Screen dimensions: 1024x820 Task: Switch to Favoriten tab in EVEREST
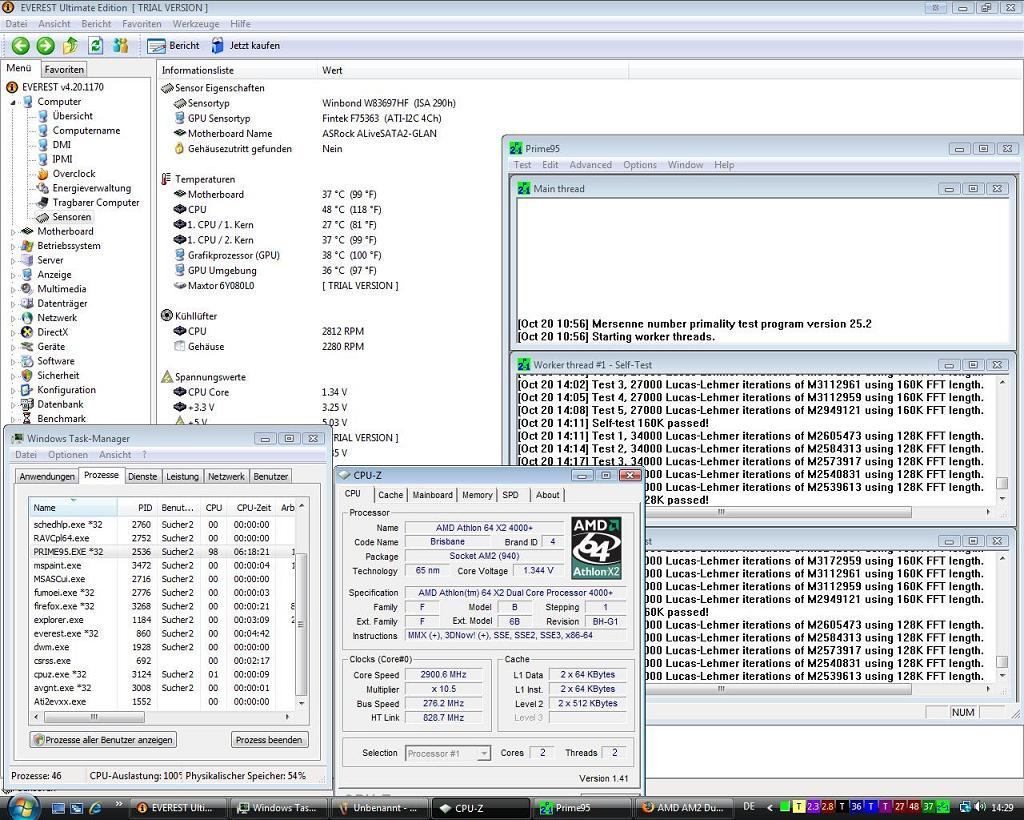pyautogui.click(x=64, y=69)
